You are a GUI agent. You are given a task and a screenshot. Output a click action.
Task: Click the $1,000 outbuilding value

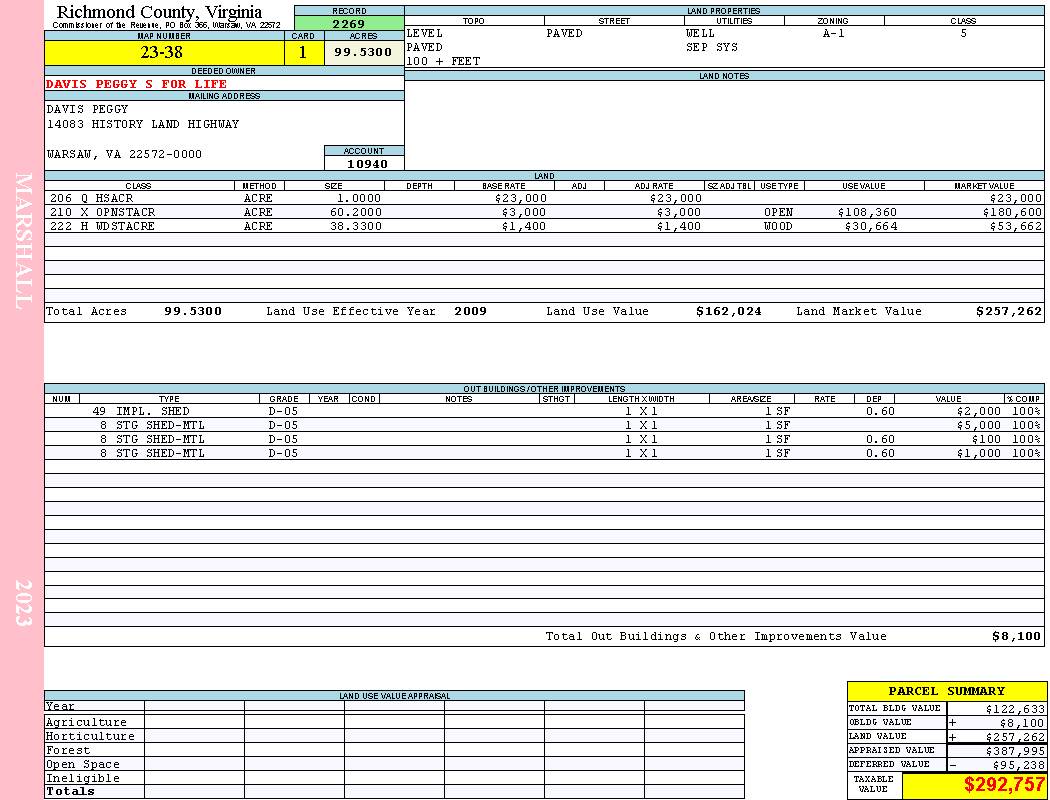click(978, 453)
